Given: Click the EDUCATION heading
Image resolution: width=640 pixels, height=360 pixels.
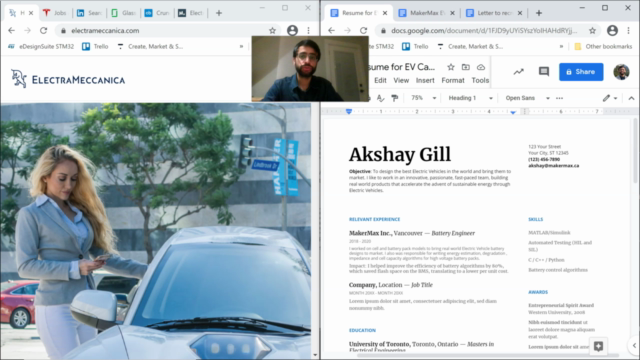Looking at the screenshot, I should [362, 330].
